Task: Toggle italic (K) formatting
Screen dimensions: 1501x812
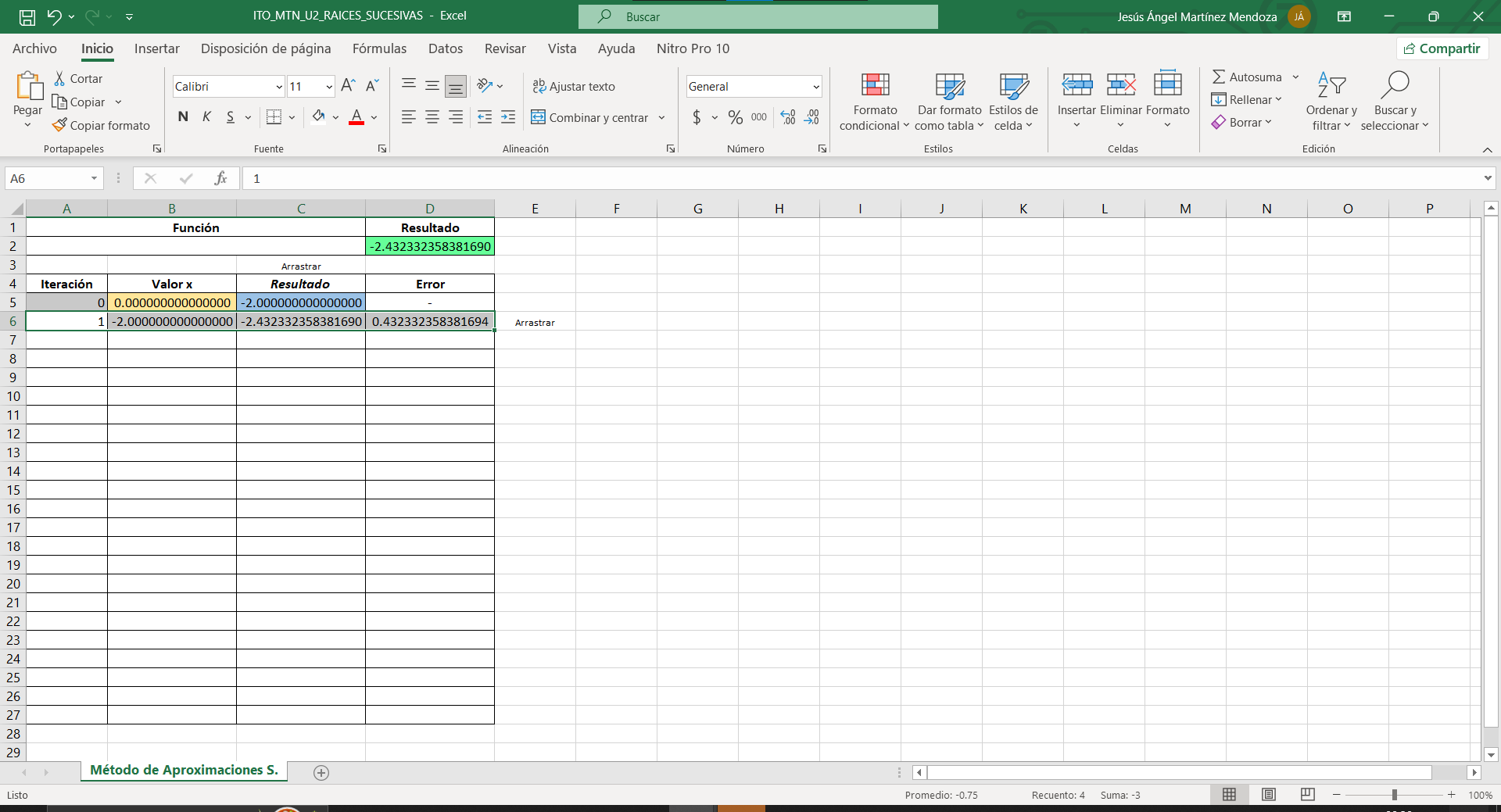Action: tap(206, 117)
